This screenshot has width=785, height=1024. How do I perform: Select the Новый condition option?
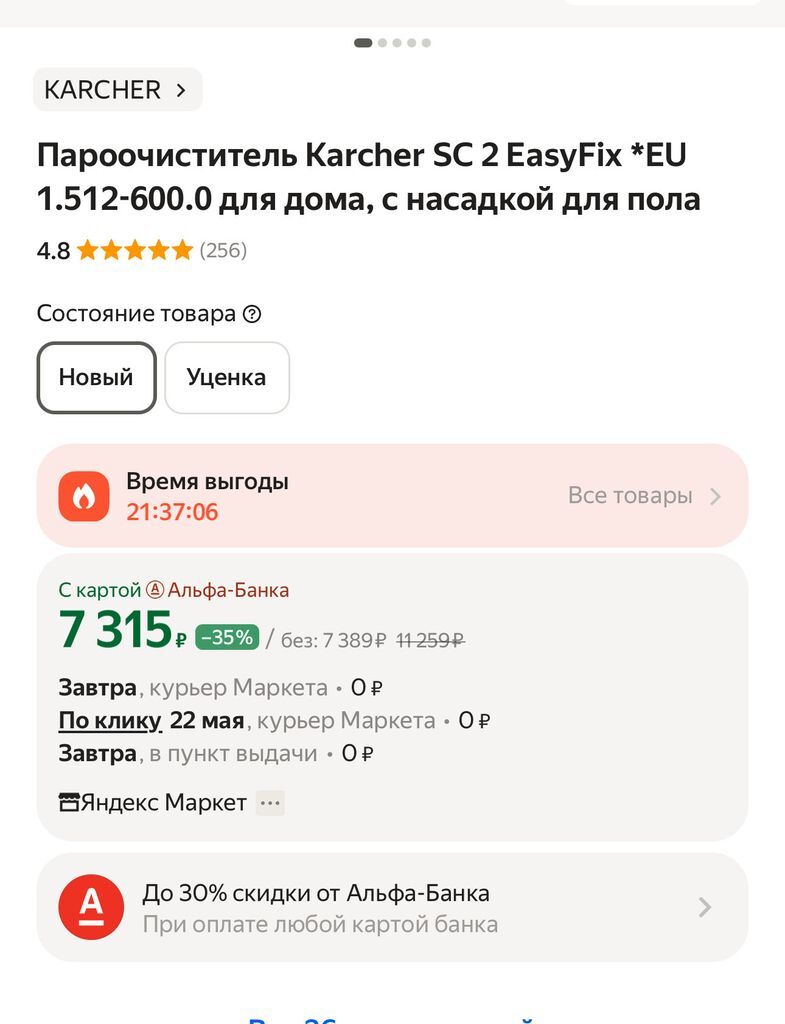pyautogui.click(x=96, y=377)
